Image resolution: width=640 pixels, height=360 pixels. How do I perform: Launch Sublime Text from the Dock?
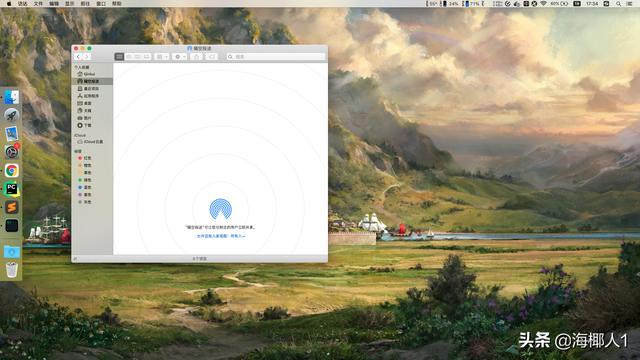click(x=11, y=207)
